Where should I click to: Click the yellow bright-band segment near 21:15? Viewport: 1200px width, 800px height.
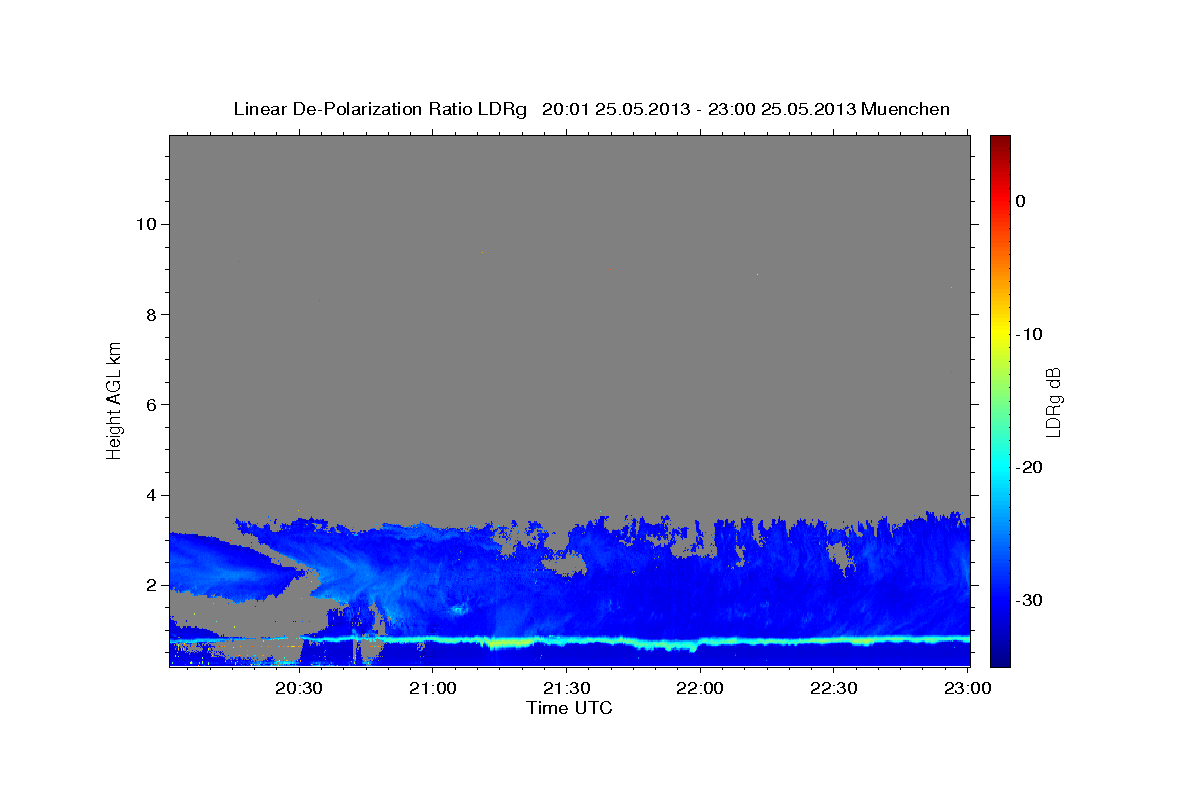(x=508, y=641)
